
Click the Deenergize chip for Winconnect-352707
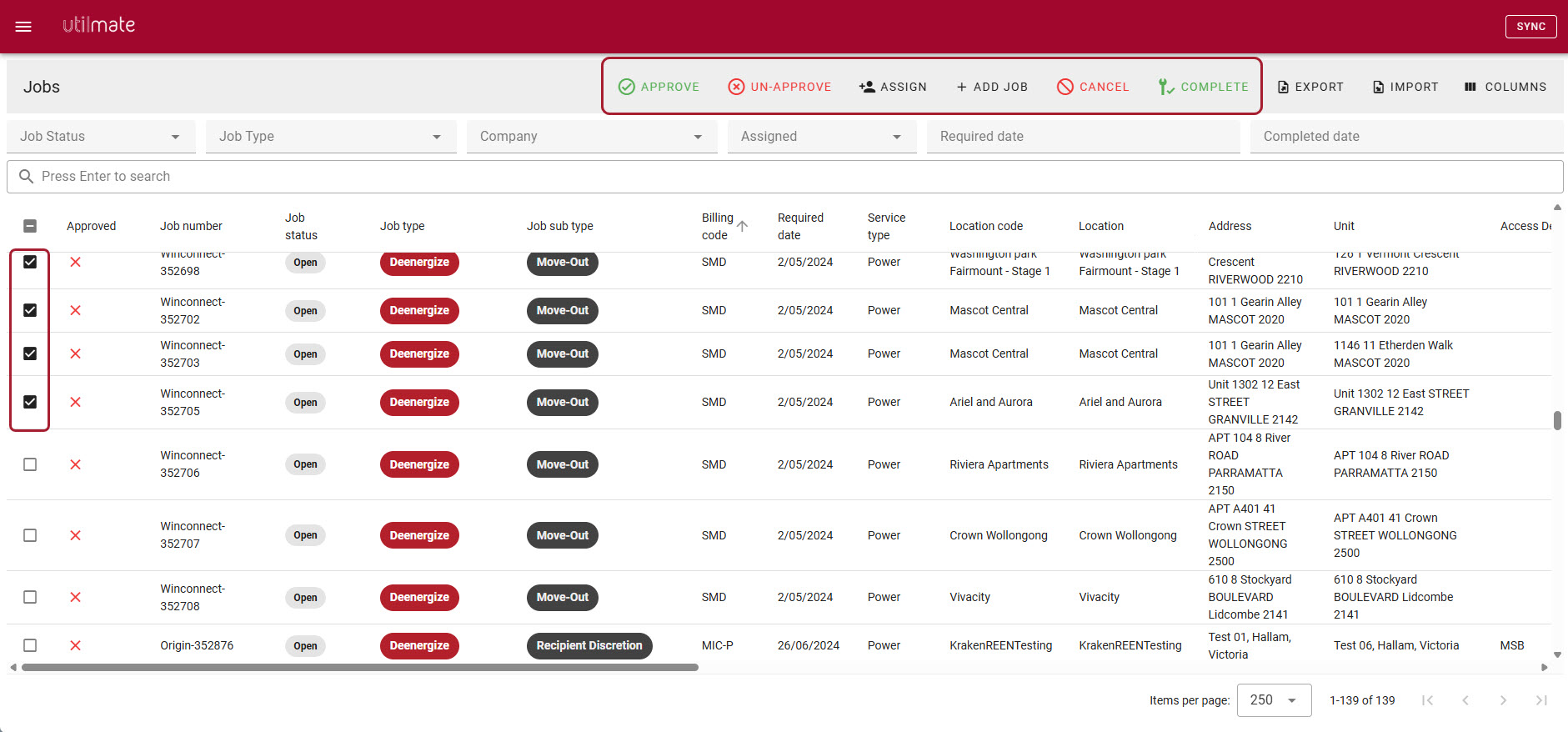coord(419,535)
